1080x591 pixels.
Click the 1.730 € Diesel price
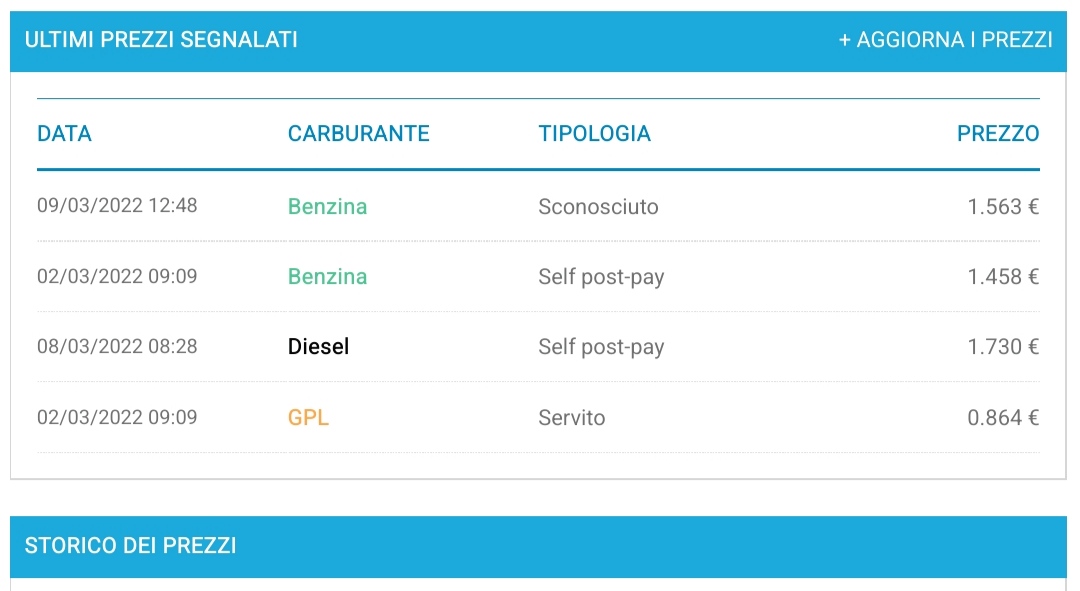pos(1002,347)
